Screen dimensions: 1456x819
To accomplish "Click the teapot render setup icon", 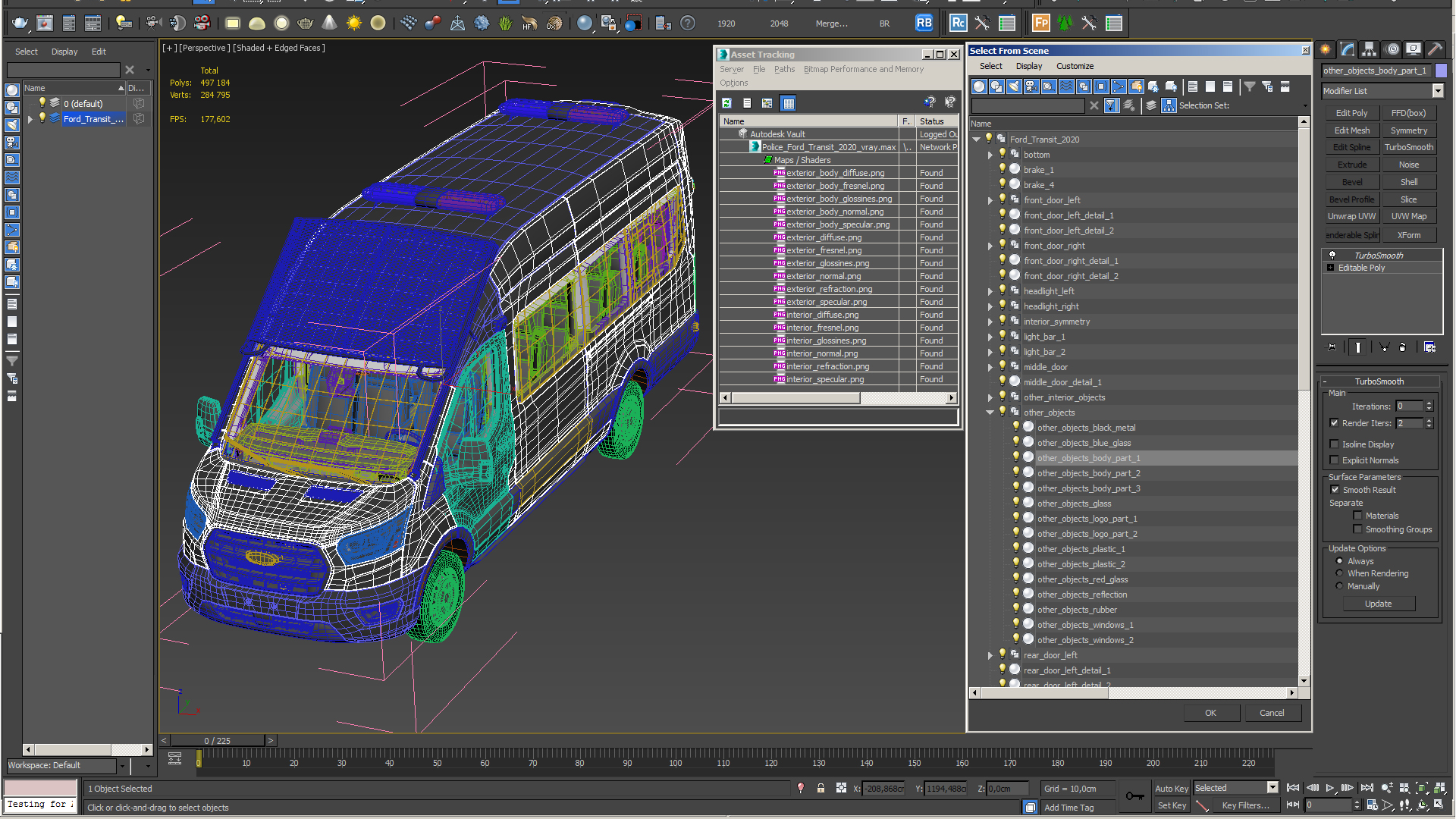I will point(20,24).
